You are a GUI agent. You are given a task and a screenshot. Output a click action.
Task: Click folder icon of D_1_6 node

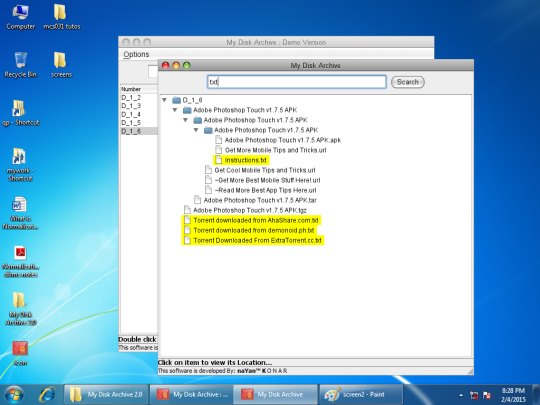(177, 100)
